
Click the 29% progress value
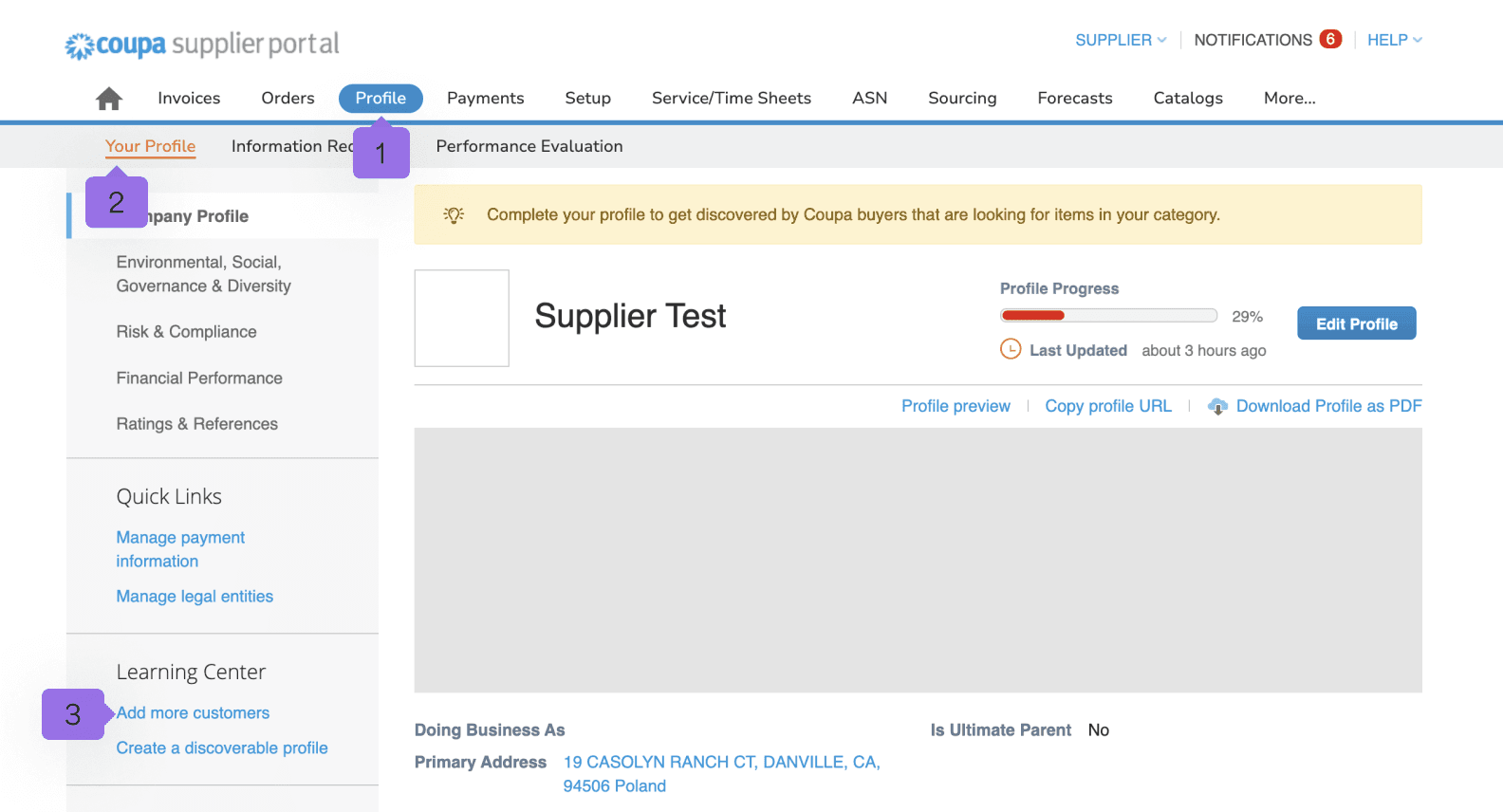click(x=1247, y=317)
